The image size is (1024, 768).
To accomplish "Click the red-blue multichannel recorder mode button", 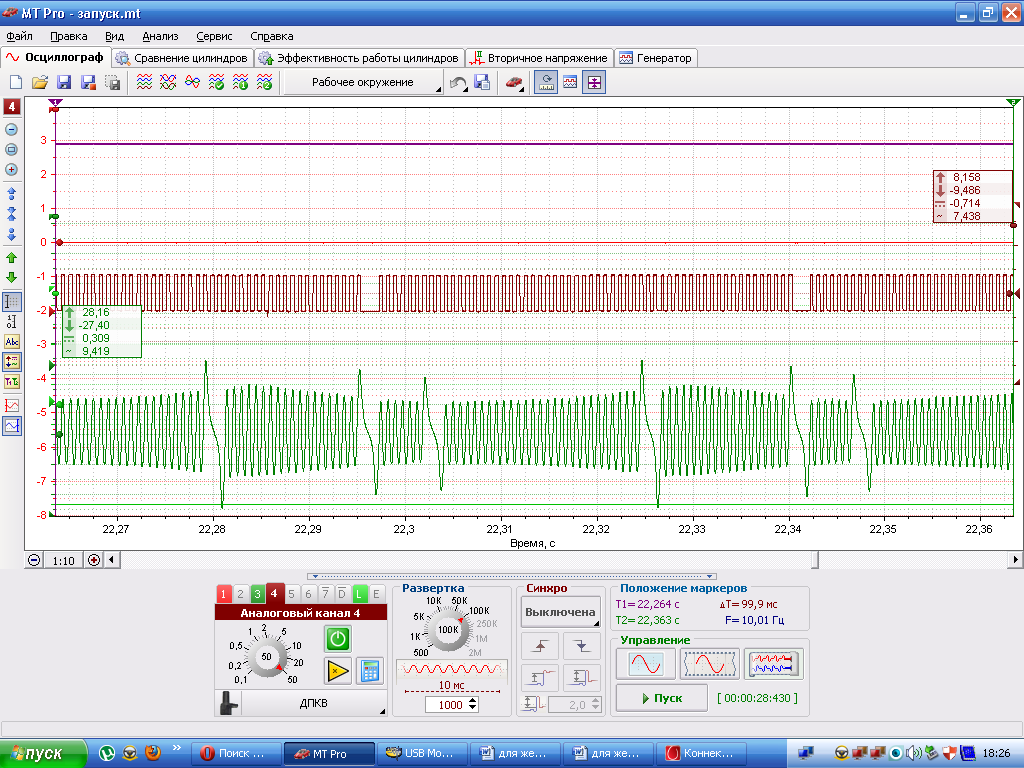I will point(773,664).
